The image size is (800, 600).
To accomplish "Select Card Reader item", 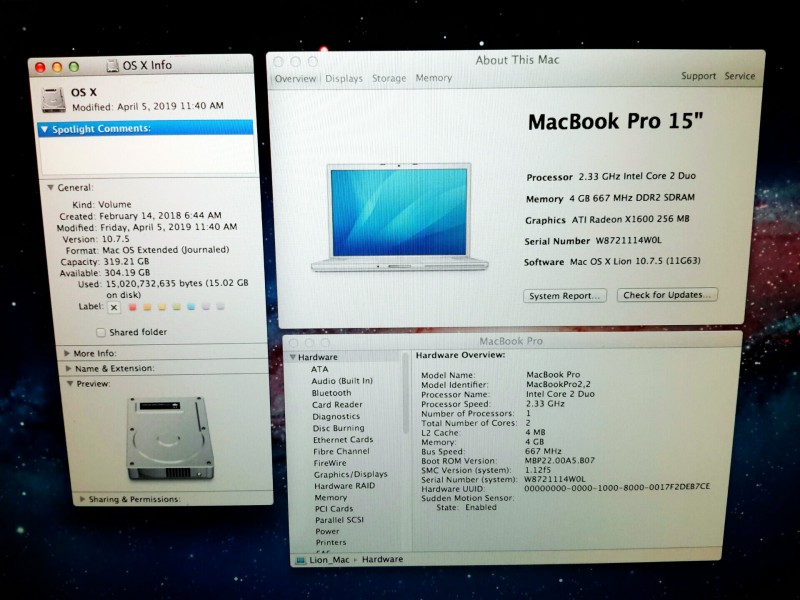I will [x=337, y=405].
